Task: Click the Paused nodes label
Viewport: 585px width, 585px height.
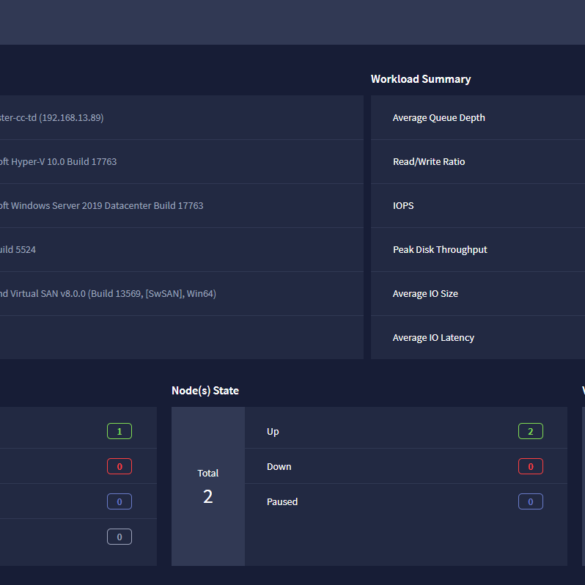Action: click(282, 502)
